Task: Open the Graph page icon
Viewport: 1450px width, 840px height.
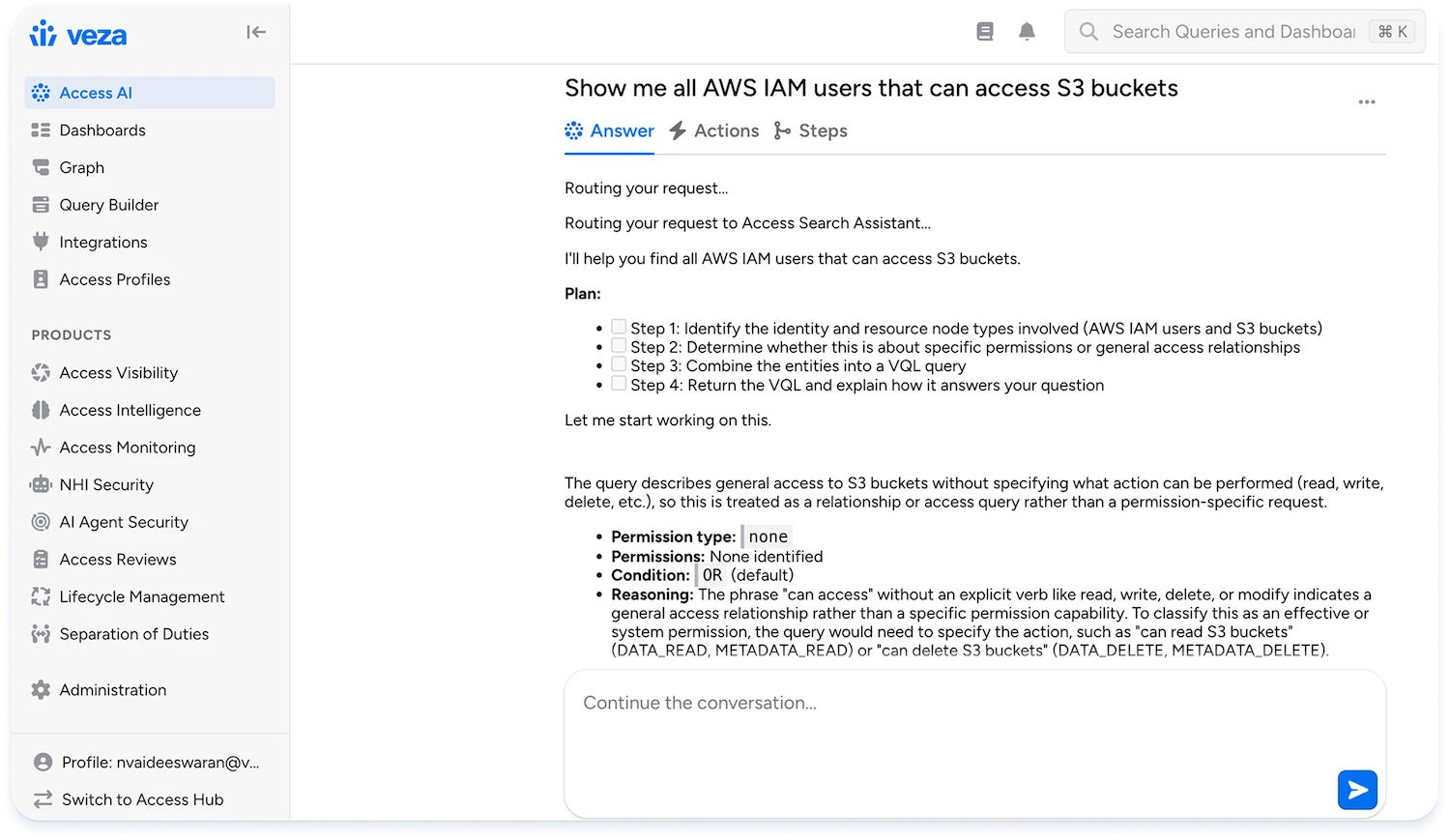Action: [x=41, y=167]
